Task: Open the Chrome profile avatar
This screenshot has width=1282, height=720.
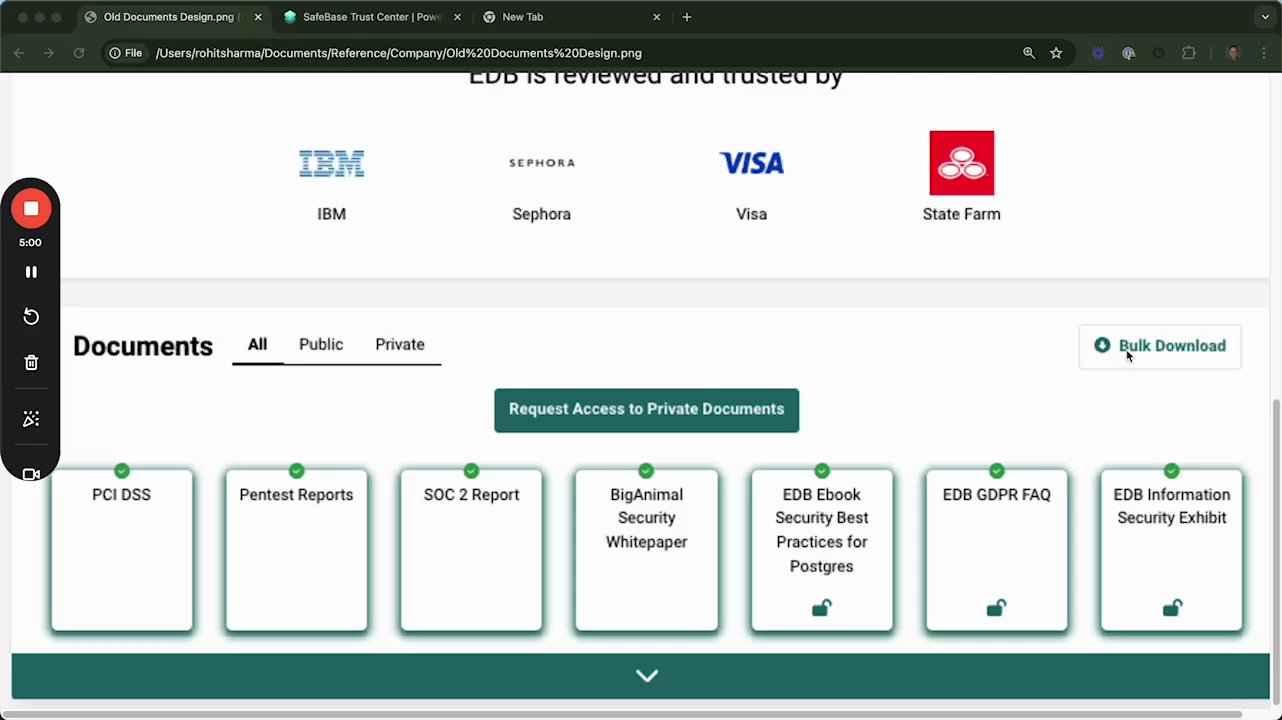Action: [x=1233, y=53]
